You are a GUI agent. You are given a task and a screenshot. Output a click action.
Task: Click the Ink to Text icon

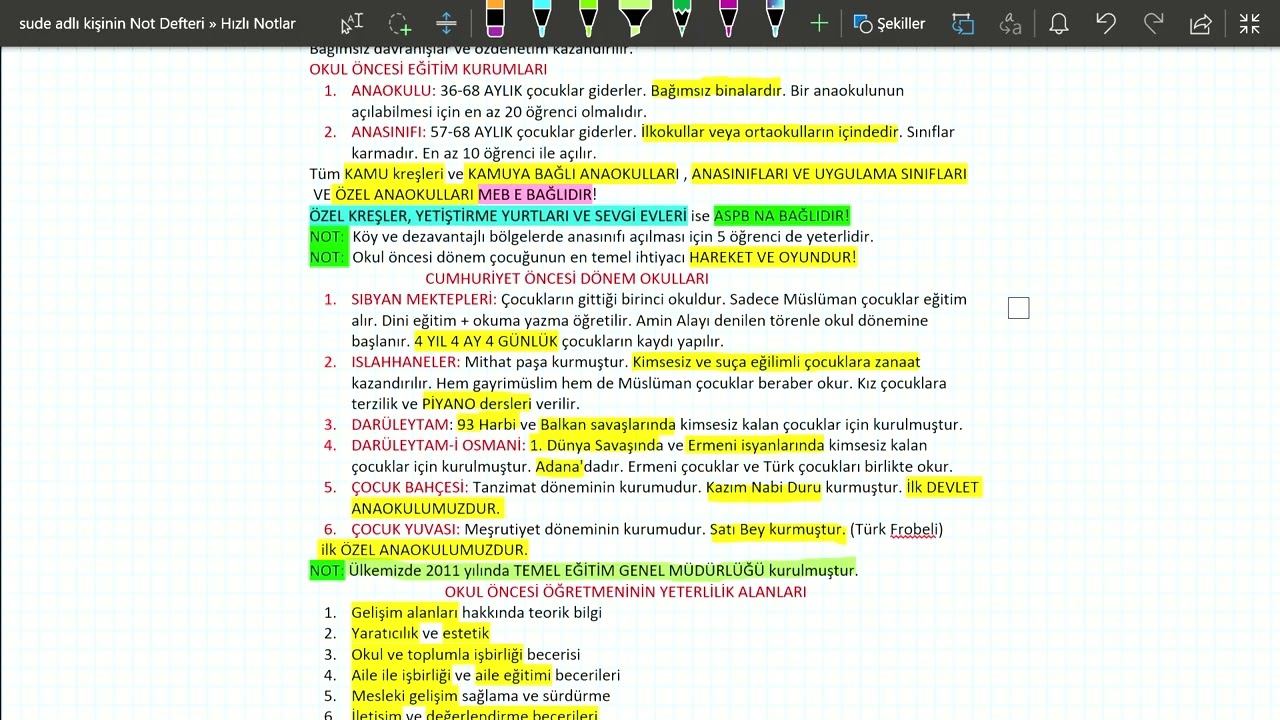[x=1011, y=23]
